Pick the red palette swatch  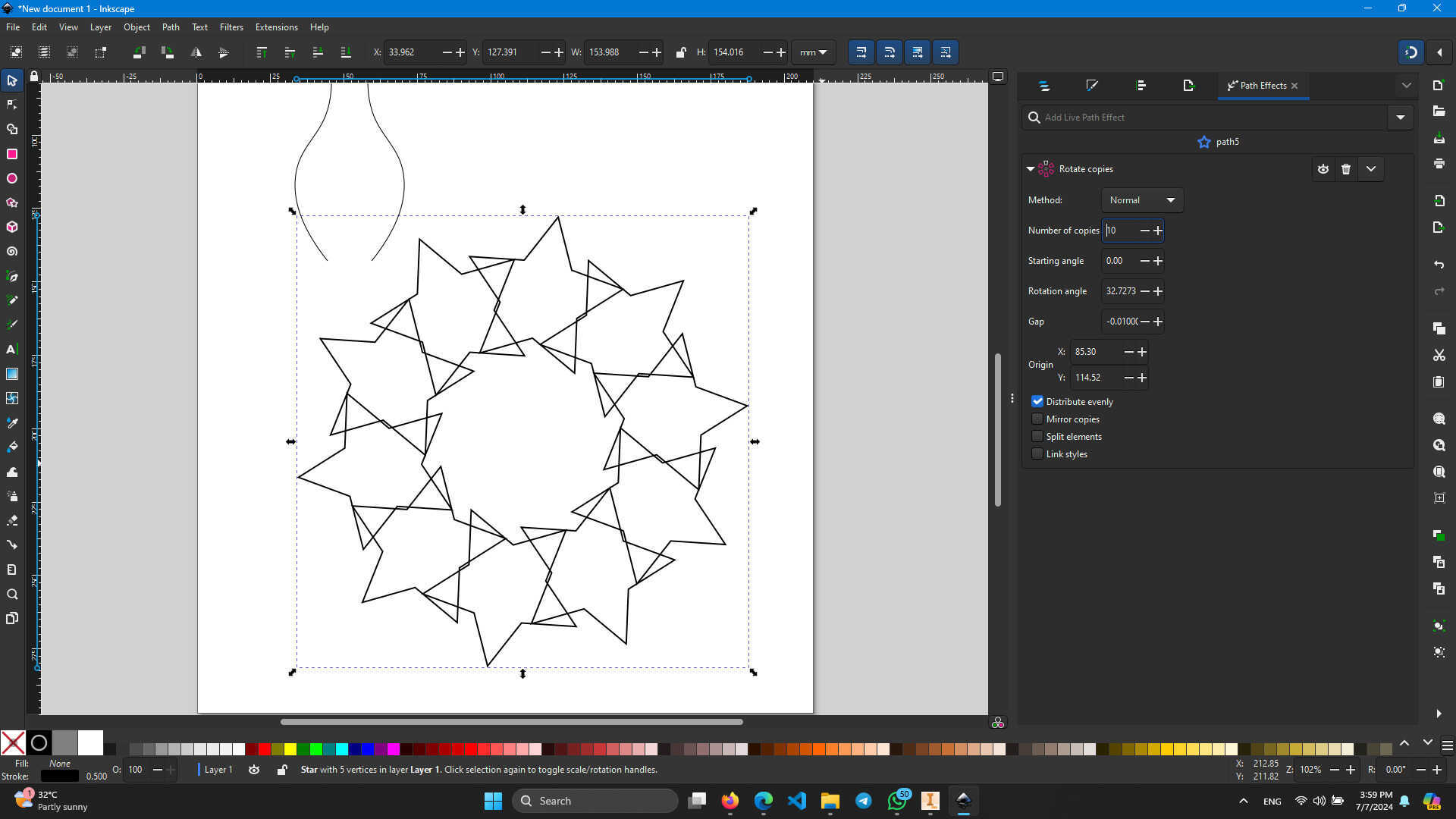coord(264,749)
